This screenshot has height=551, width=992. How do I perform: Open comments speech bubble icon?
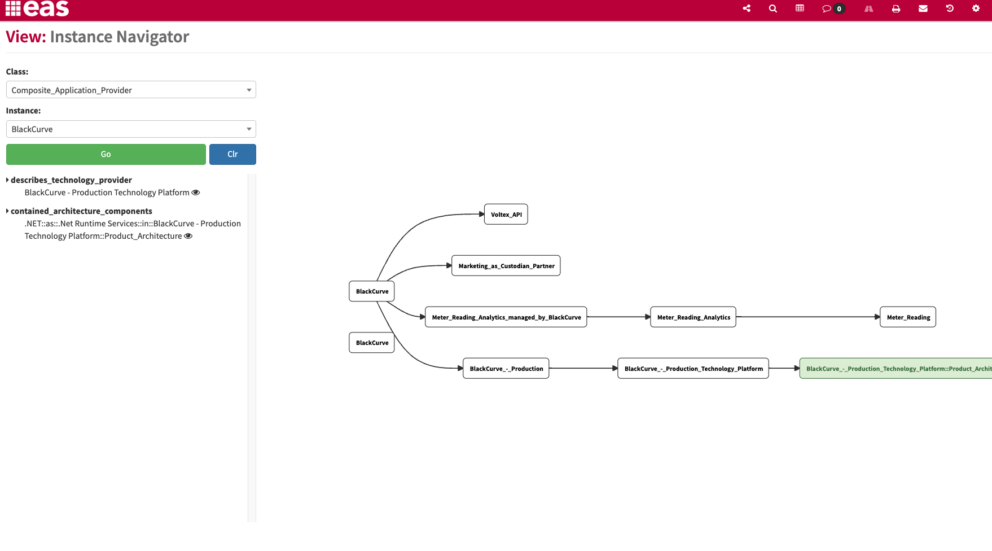point(826,9)
